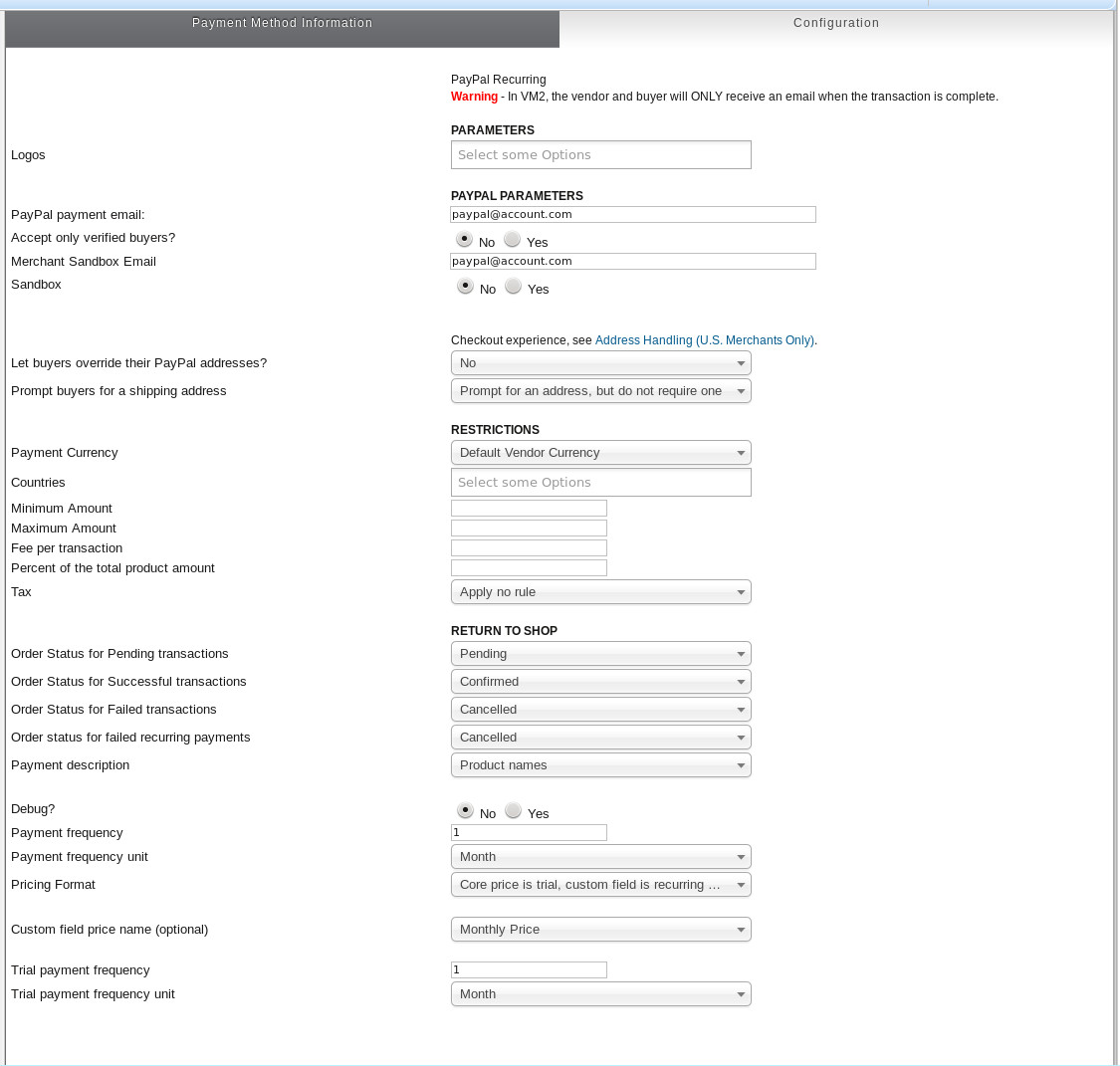Edit the PayPal payment email field
The image size is (1120, 1066).
click(x=633, y=214)
